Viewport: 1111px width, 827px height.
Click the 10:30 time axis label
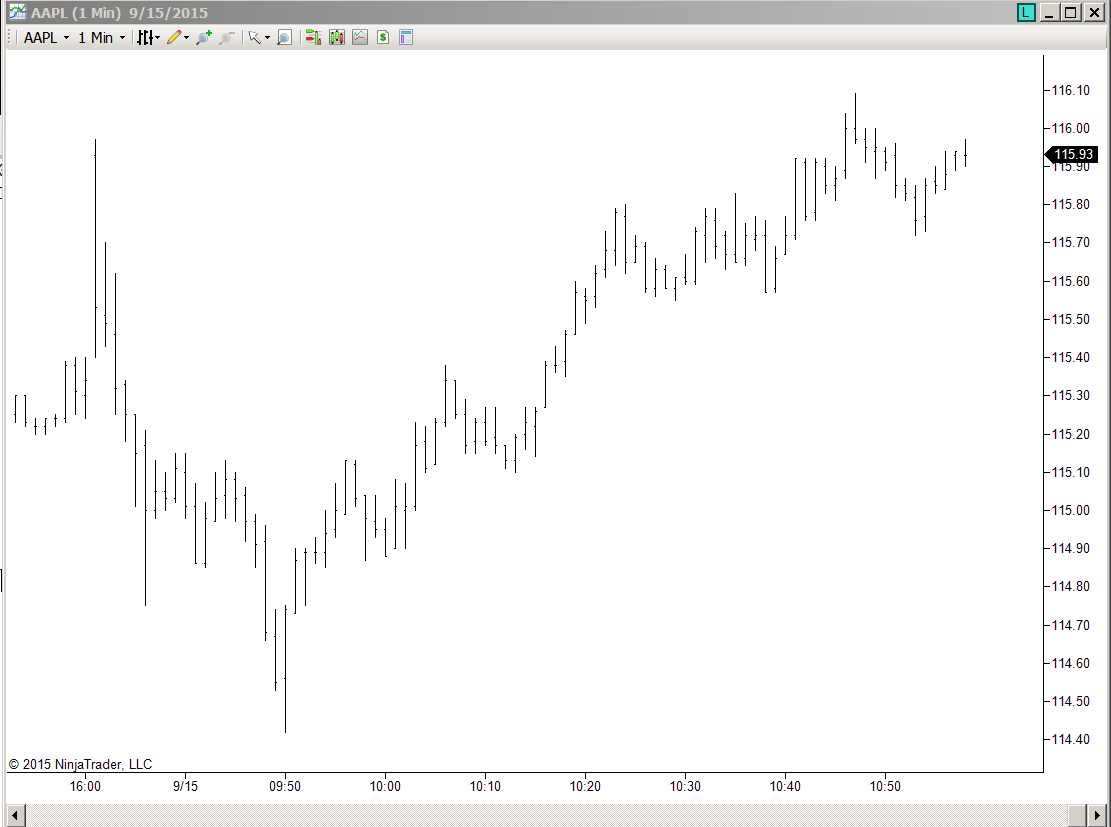click(685, 787)
